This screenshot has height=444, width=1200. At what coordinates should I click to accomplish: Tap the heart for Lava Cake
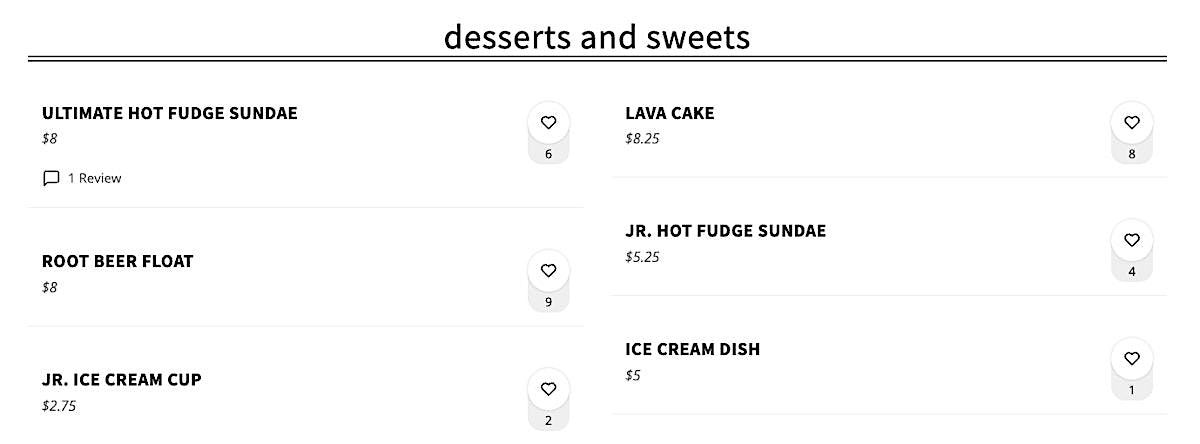tap(1131, 123)
